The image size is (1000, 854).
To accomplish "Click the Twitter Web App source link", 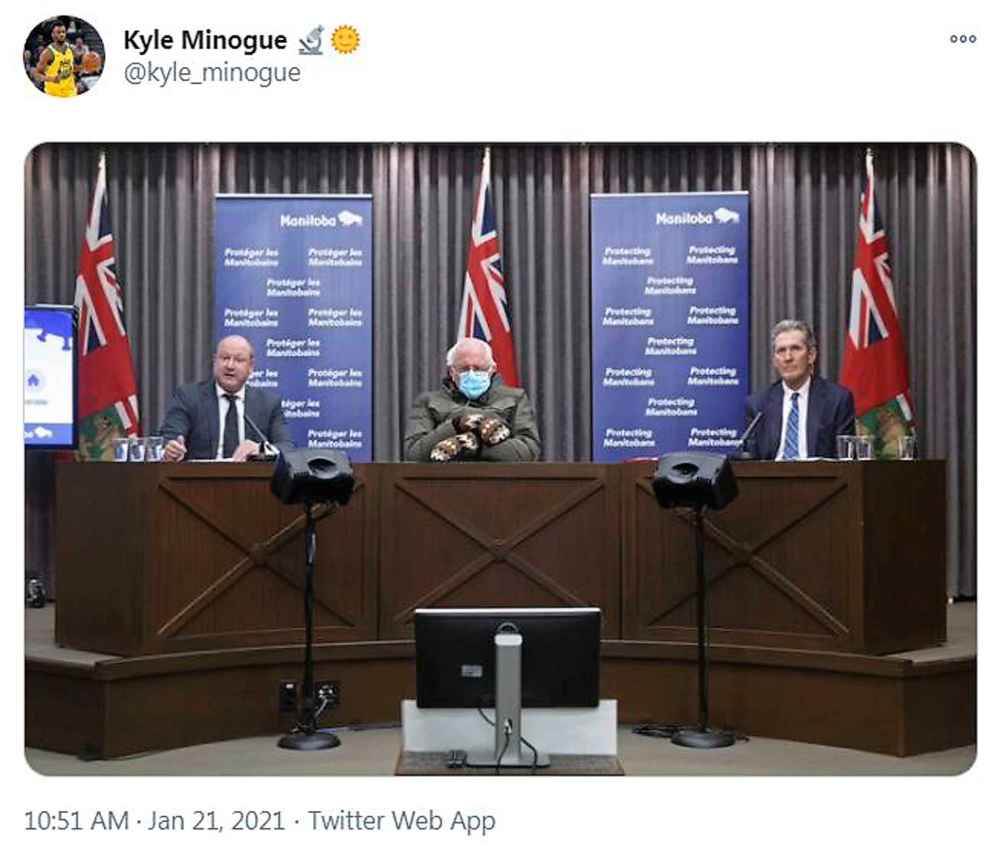I will tap(401, 821).
